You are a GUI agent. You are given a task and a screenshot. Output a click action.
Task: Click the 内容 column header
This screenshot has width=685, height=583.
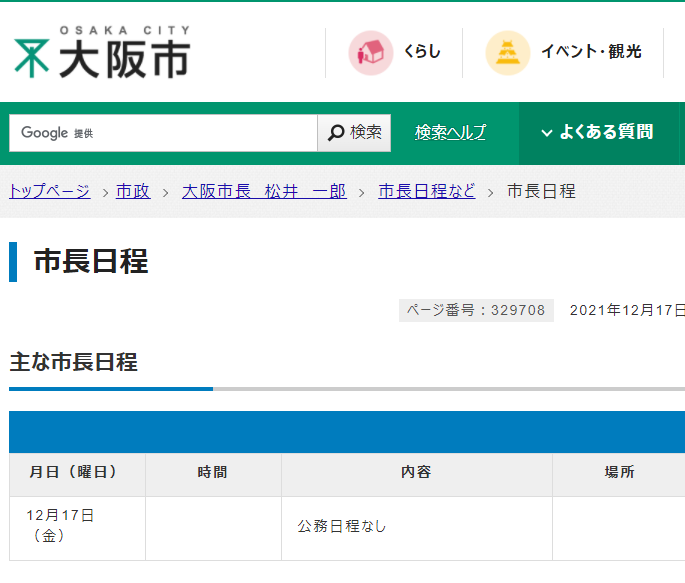click(x=416, y=473)
